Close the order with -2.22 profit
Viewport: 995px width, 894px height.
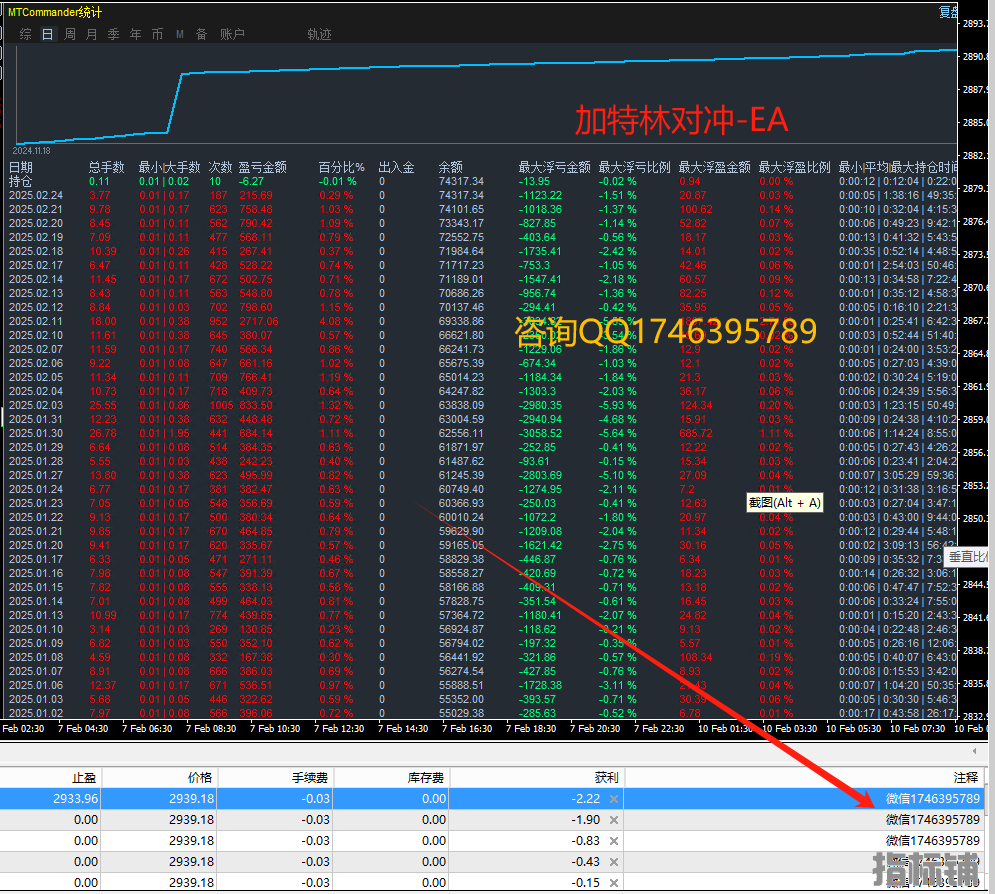pyautogui.click(x=614, y=799)
